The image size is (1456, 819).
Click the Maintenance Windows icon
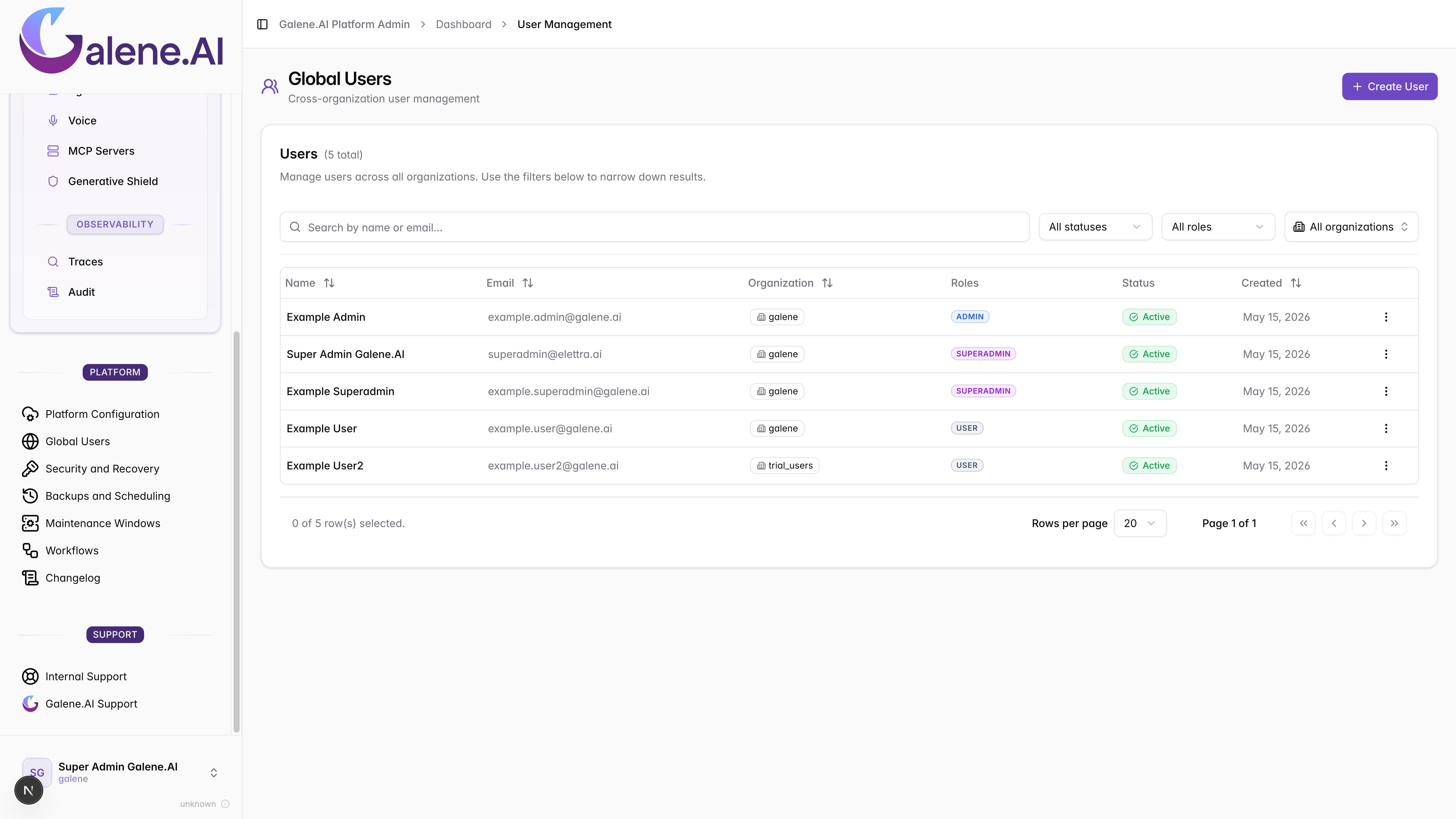click(30, 524)
